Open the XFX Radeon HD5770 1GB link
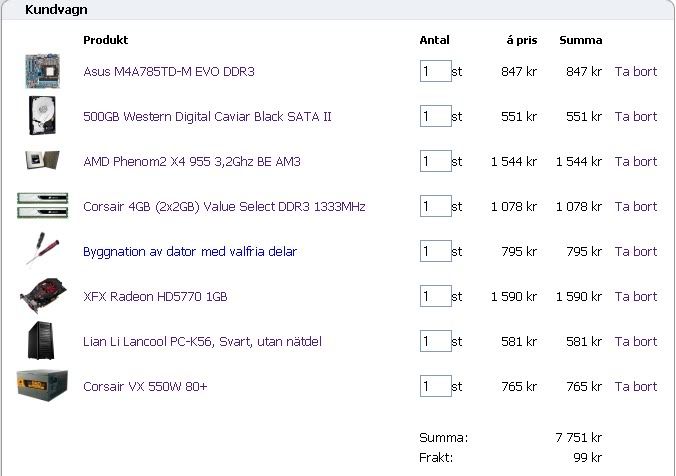 click(x=155, y=297)
